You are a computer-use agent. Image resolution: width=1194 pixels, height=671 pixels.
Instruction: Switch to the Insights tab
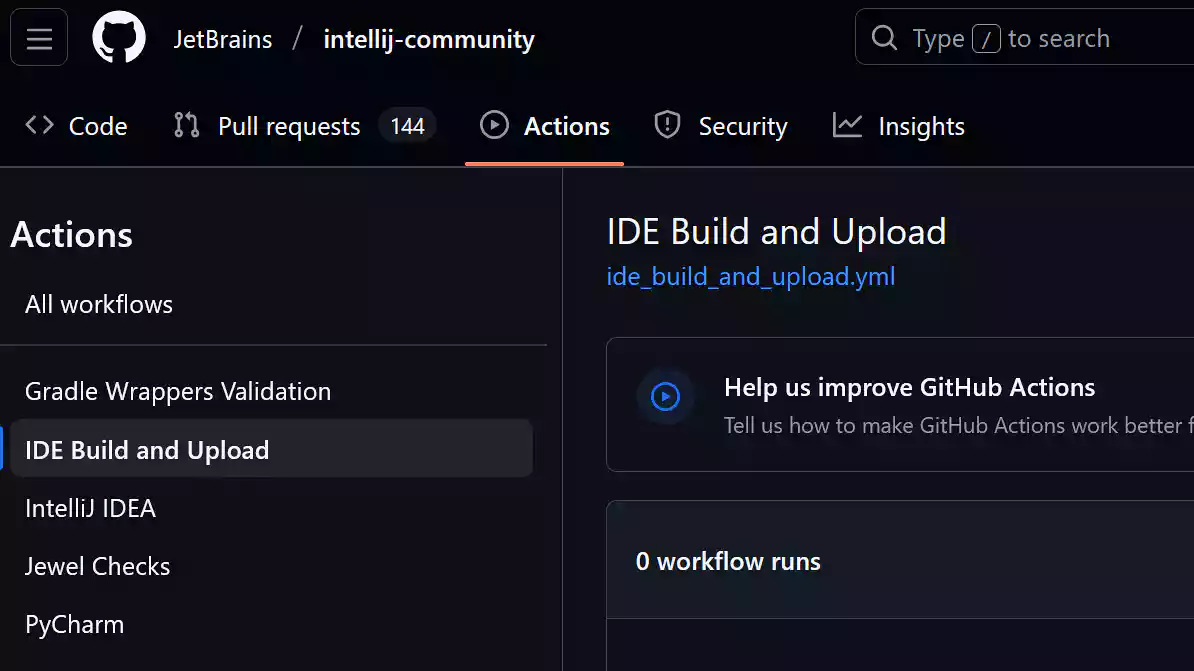[920, 127]
